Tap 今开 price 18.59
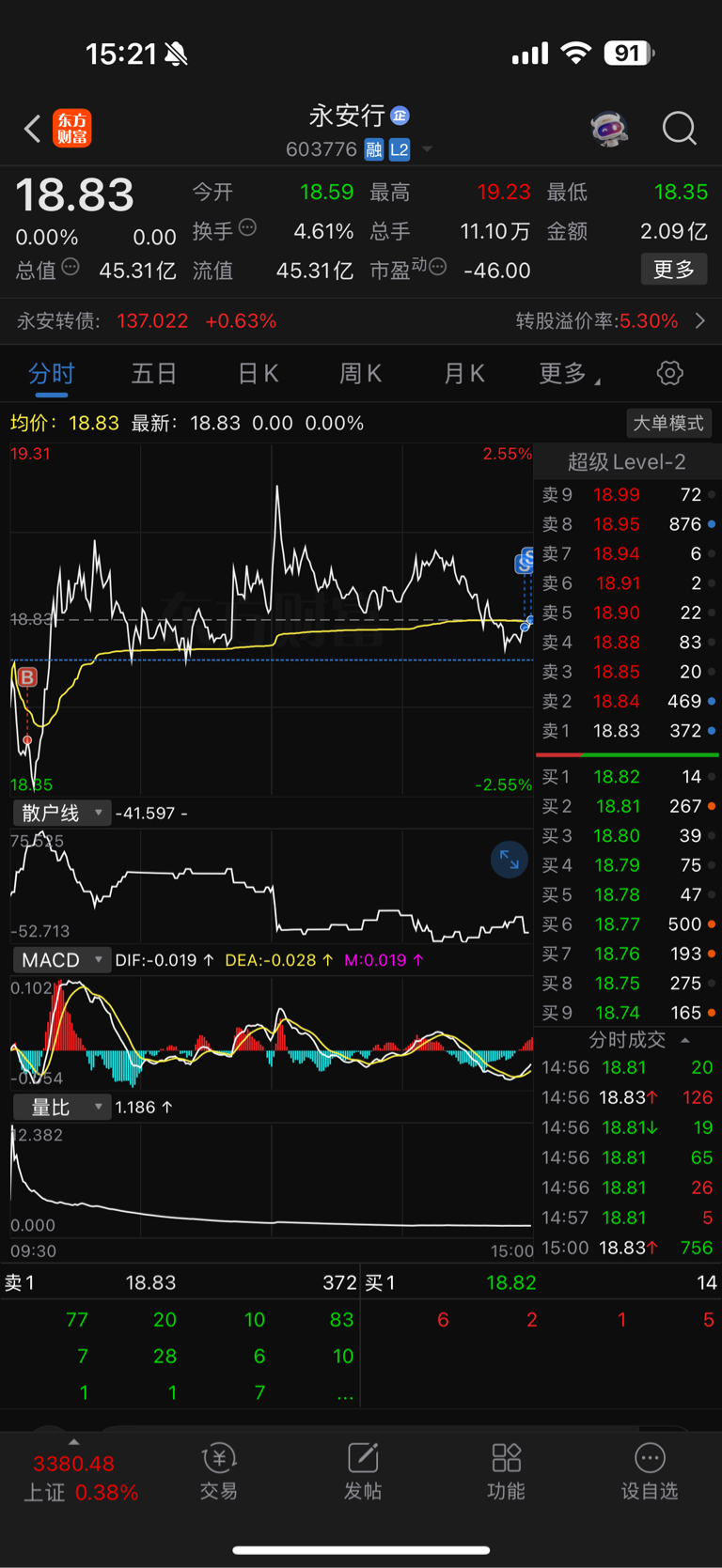 pyautogui.click(x=326, y=193)
